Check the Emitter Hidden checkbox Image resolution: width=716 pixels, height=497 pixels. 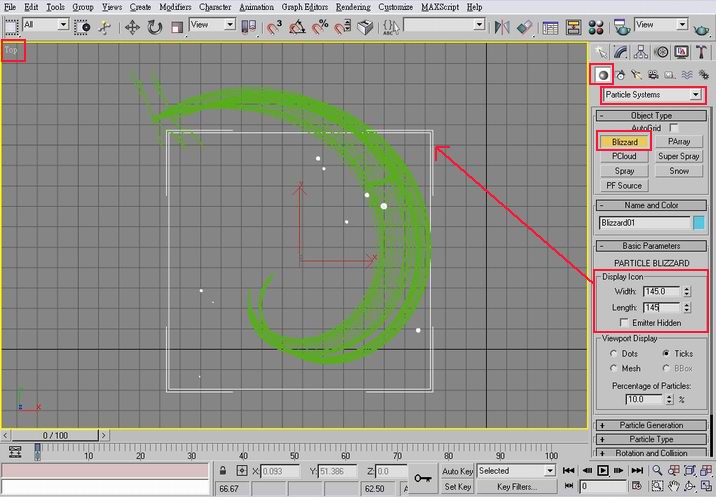pos(624,323)
